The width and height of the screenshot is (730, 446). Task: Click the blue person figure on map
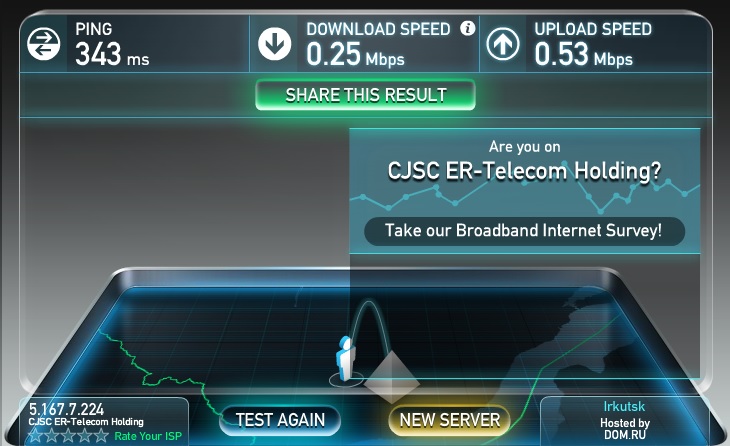point(345,358)
